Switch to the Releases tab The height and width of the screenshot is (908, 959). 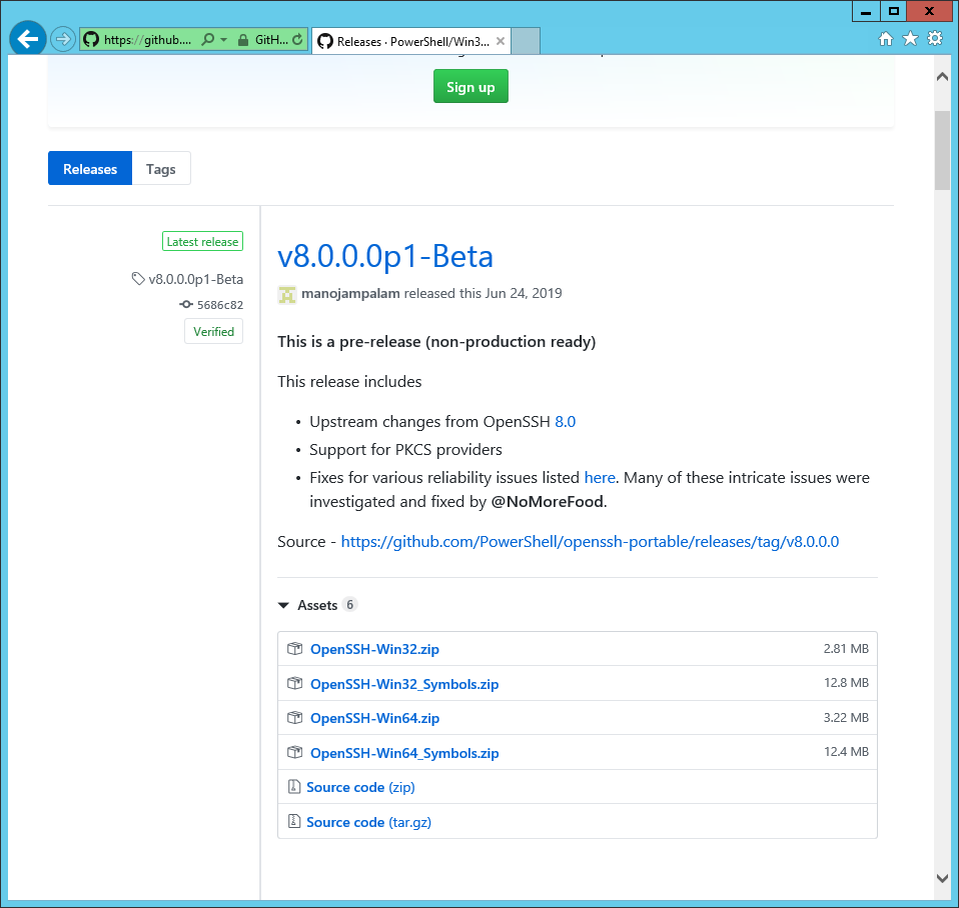click(x=90, y=168)
